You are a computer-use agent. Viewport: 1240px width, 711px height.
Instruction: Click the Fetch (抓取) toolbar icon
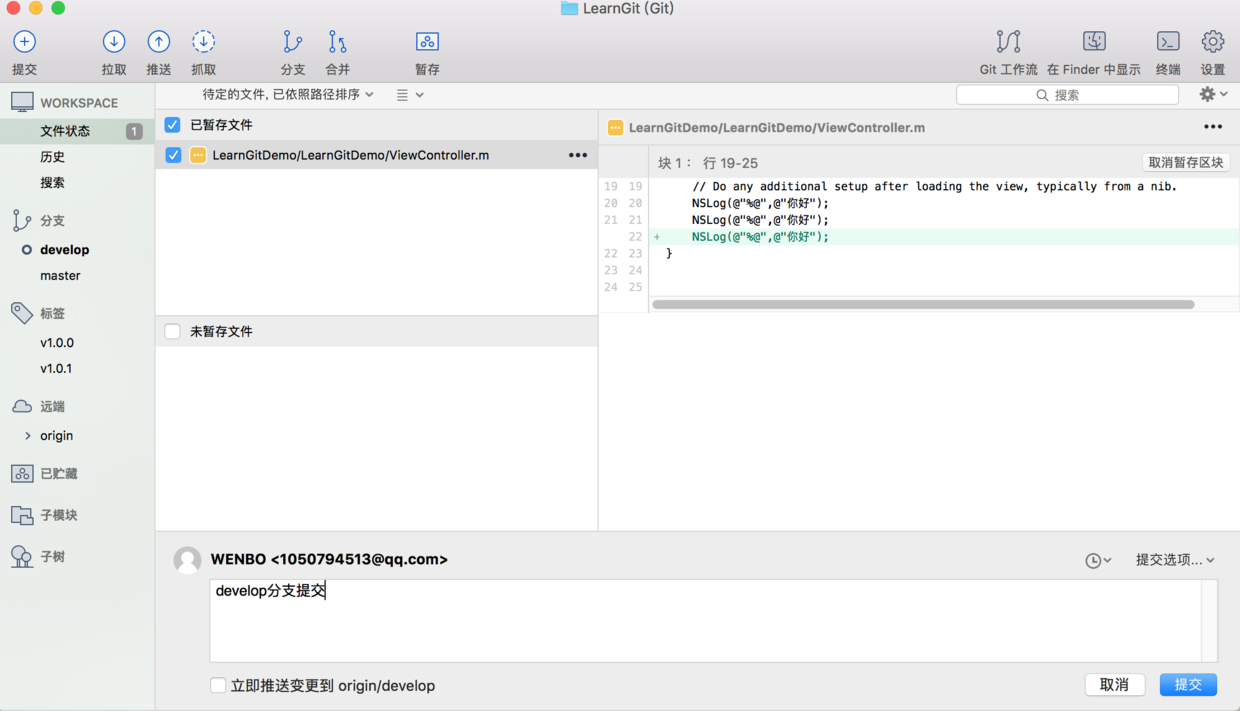tap(203, 42)
